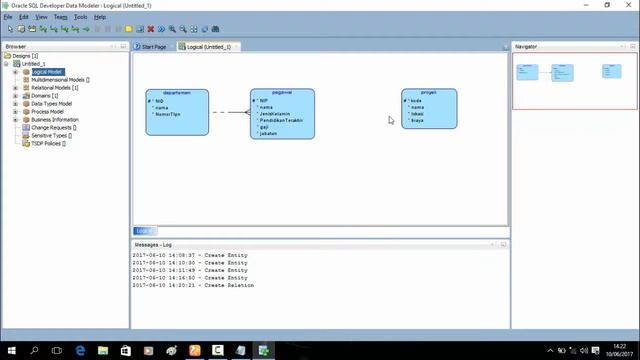The width and height of the screenshot is (640, 360).
Task: Expand the Logical Model tree node
Action: coord(16,72)
